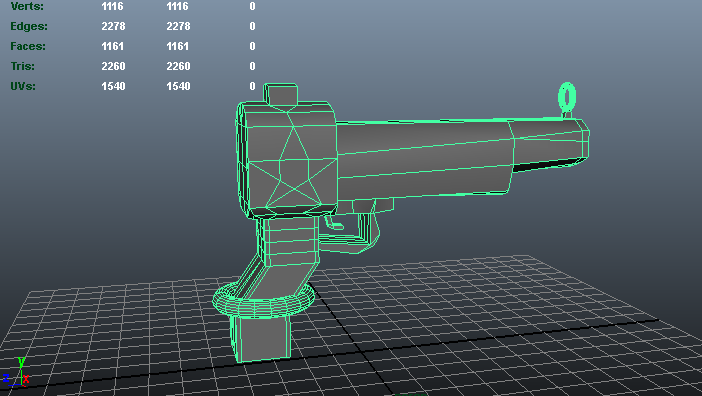The height and width of the screenshot is (396, 702).
Task: Click the XYZ axis orientation gizmo
Action: (x=16, y=372)
